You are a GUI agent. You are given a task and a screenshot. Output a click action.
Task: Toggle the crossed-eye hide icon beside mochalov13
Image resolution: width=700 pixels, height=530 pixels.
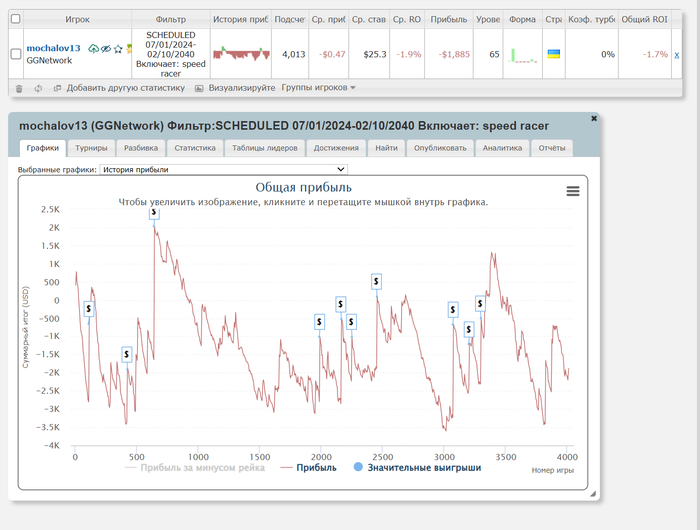[x=106, y=49]
